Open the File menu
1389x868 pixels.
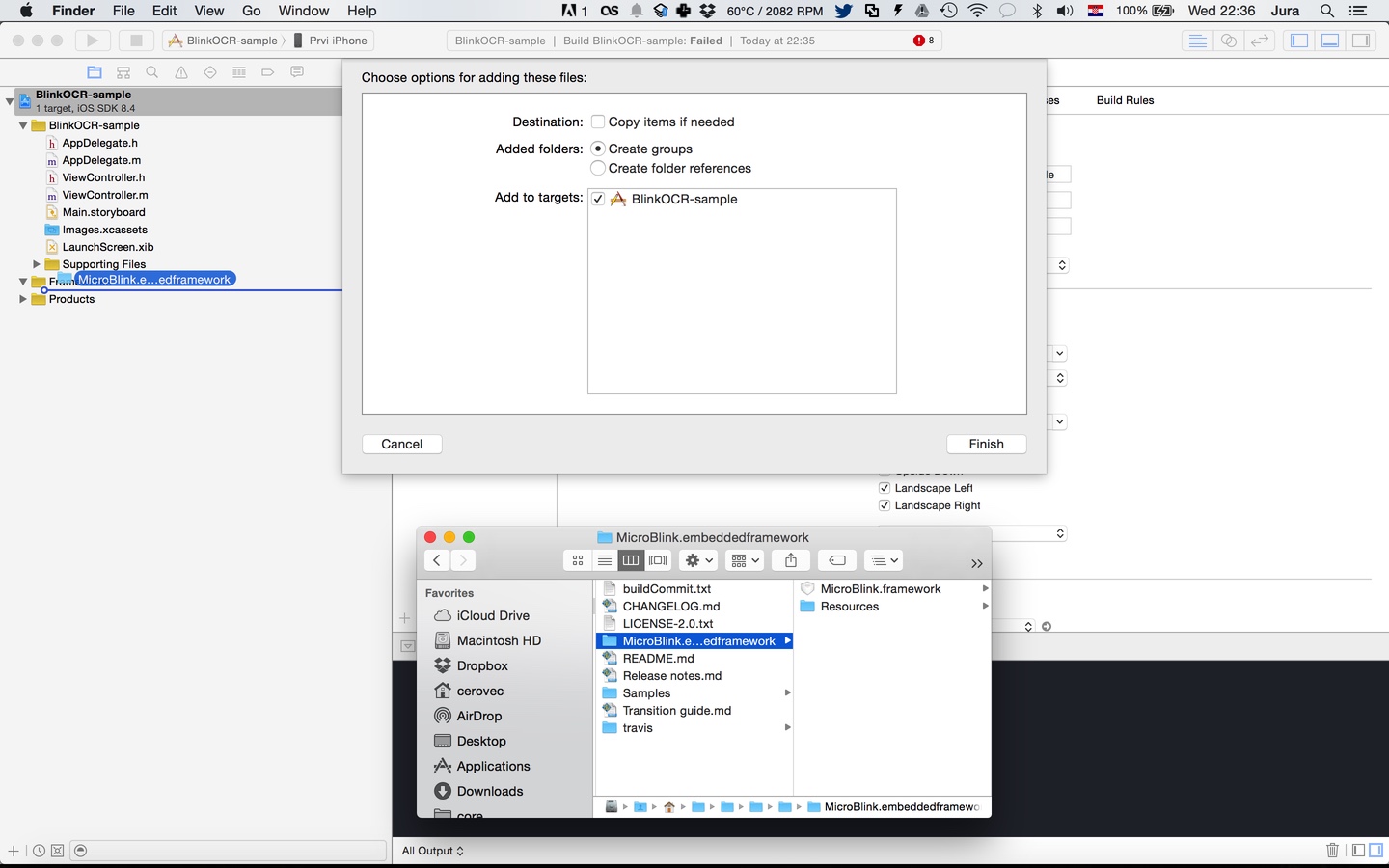pos(123,11)
